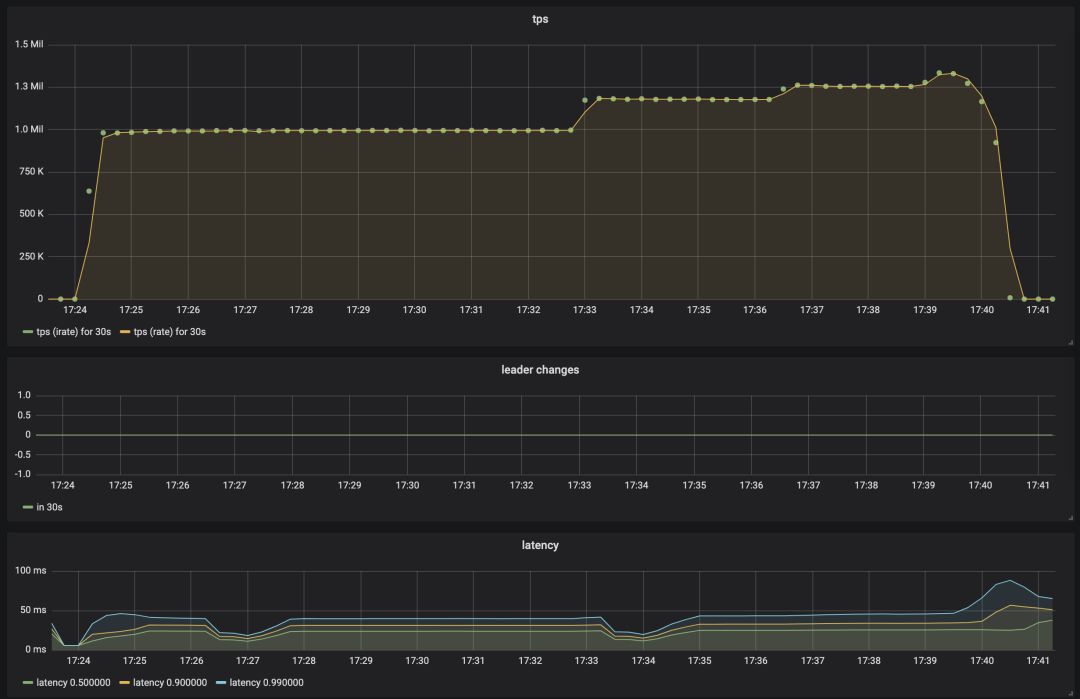The width and height of the screenshot is (1080, 699).
Task: Click the highest tps data point near 17:39
Action: coord(939,73)
